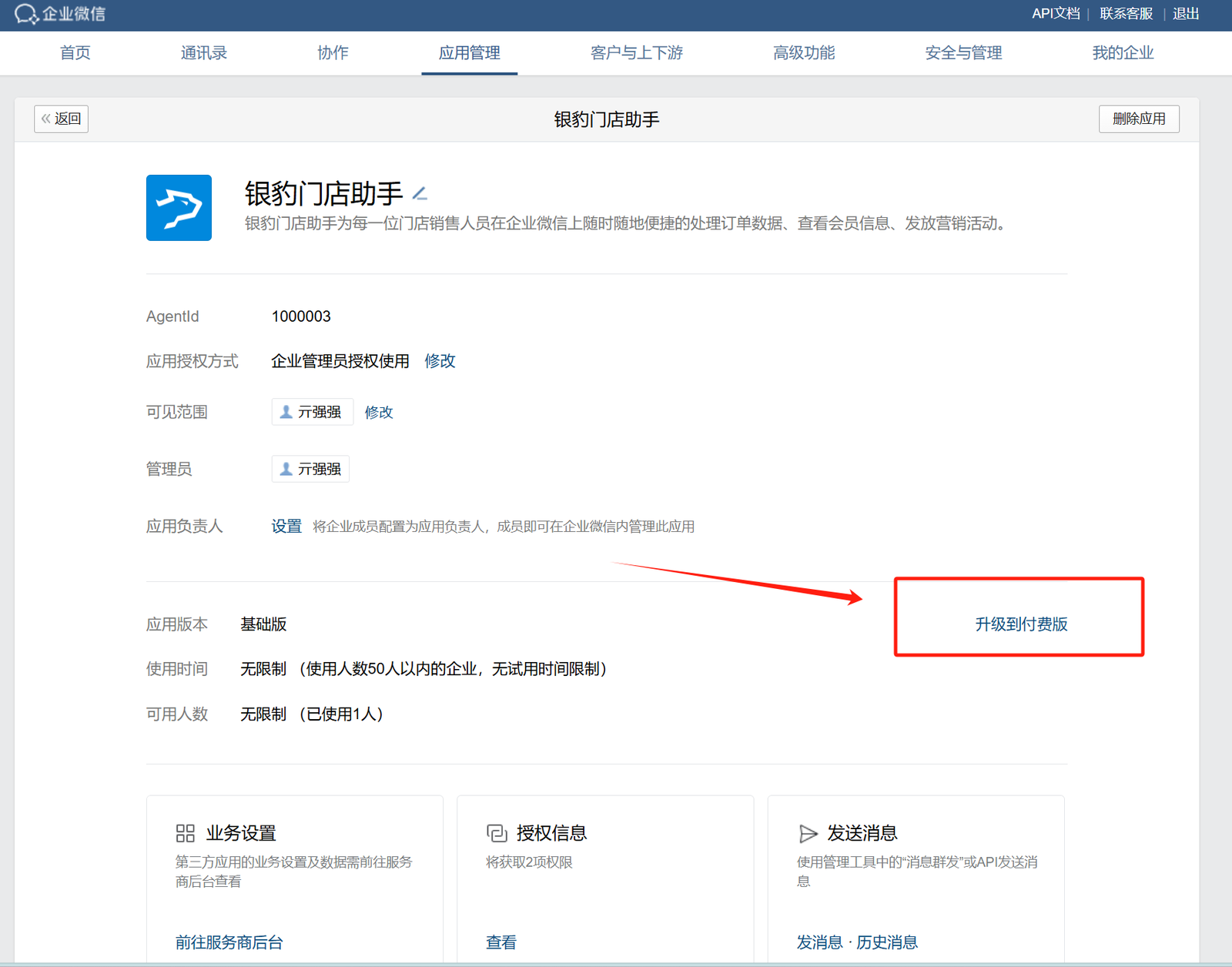
Task: Open the API文档 link
Action: point(1056,14)
